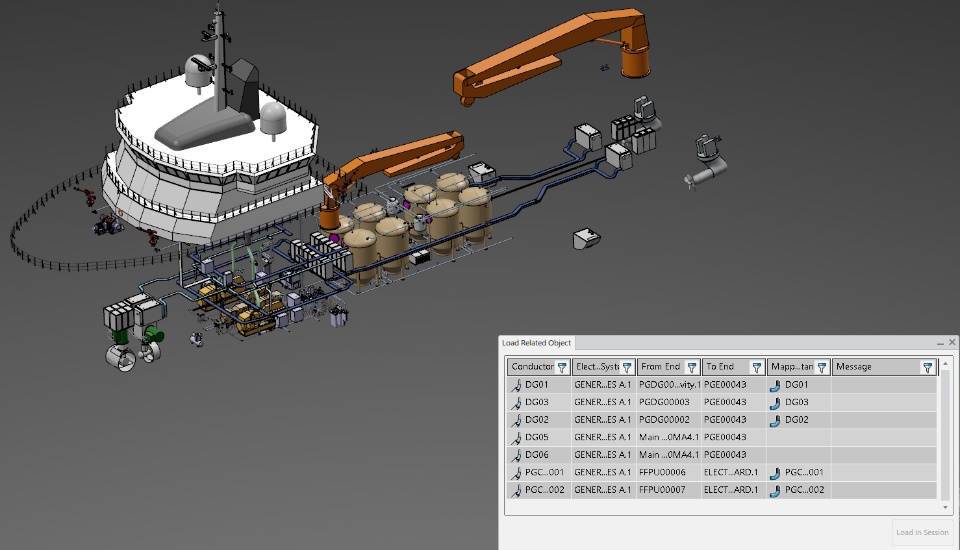Select From End cell FFPU00007
The width and height of the screenshot is (960, 550).
tap(662, 490)
